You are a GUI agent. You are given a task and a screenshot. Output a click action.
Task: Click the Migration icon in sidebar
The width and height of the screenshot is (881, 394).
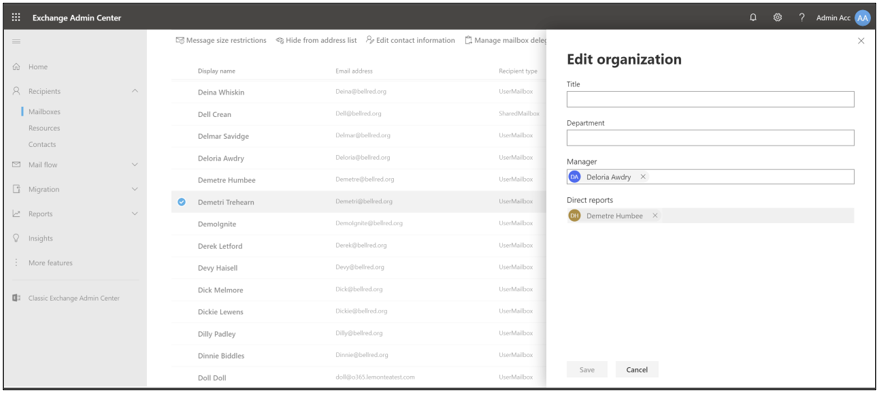(16, 189)
